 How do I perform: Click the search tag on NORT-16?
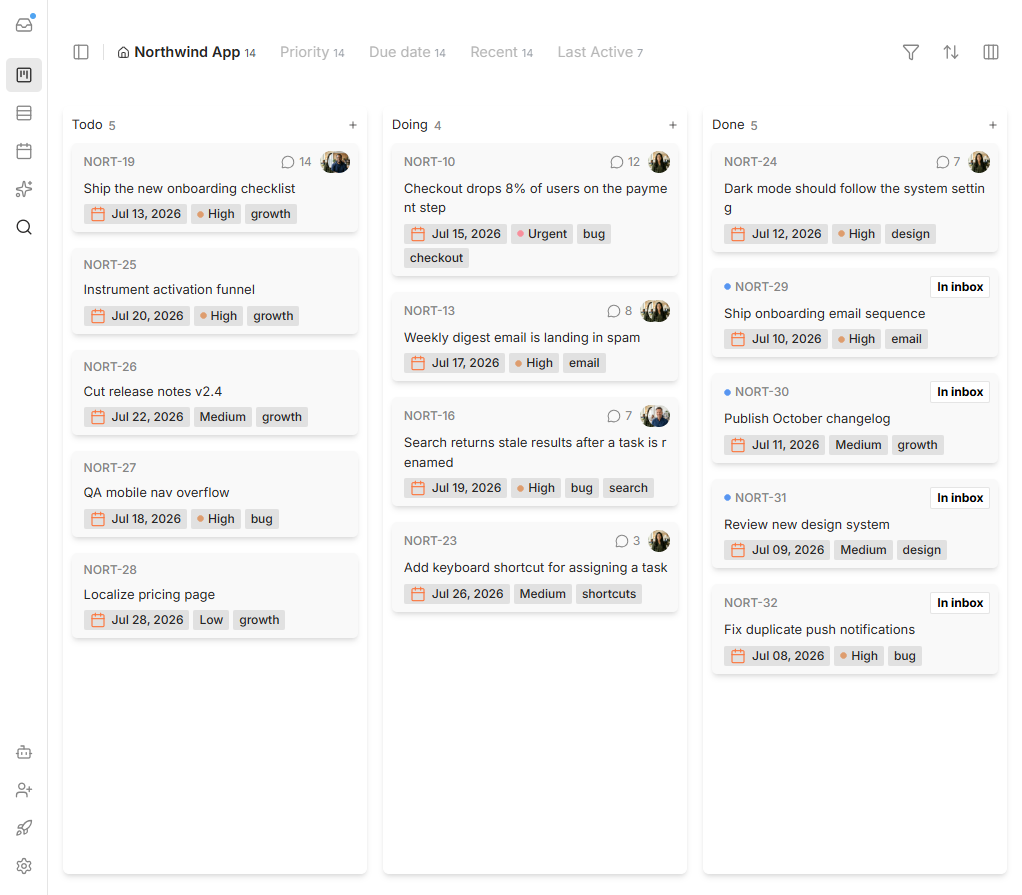click(628, 488)
